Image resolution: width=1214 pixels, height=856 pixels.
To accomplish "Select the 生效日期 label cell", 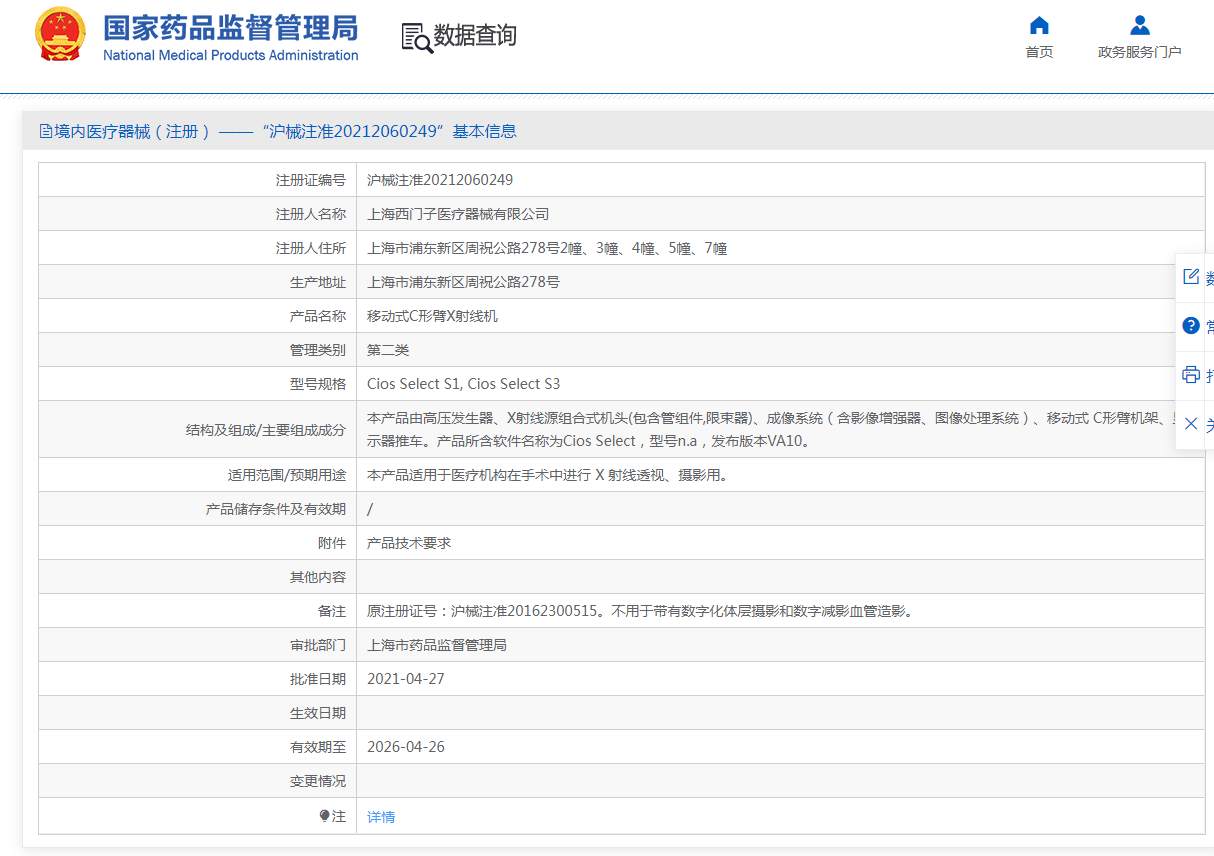I will (198, 713).
